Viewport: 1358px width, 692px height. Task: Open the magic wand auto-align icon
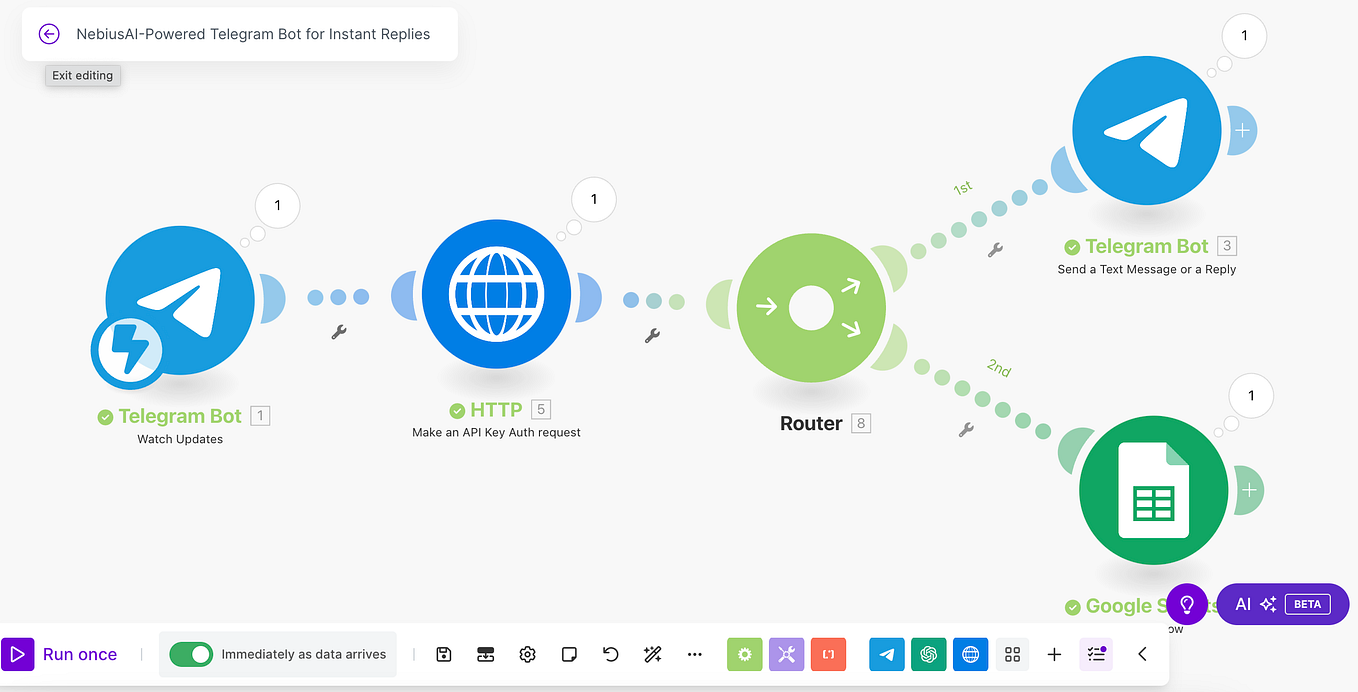coord(652,654)
